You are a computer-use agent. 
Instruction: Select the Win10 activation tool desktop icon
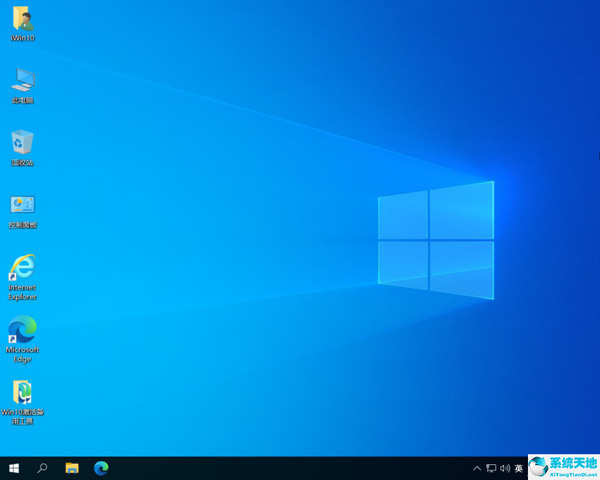(22, 392)
